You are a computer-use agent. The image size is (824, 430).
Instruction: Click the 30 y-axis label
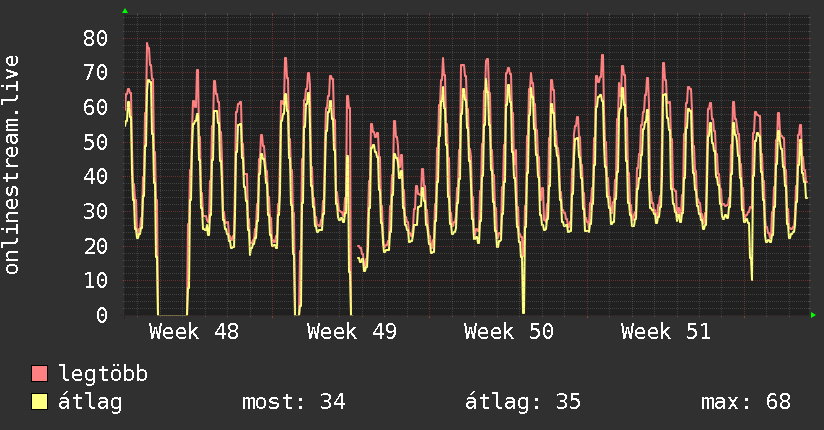pos(95,211)
